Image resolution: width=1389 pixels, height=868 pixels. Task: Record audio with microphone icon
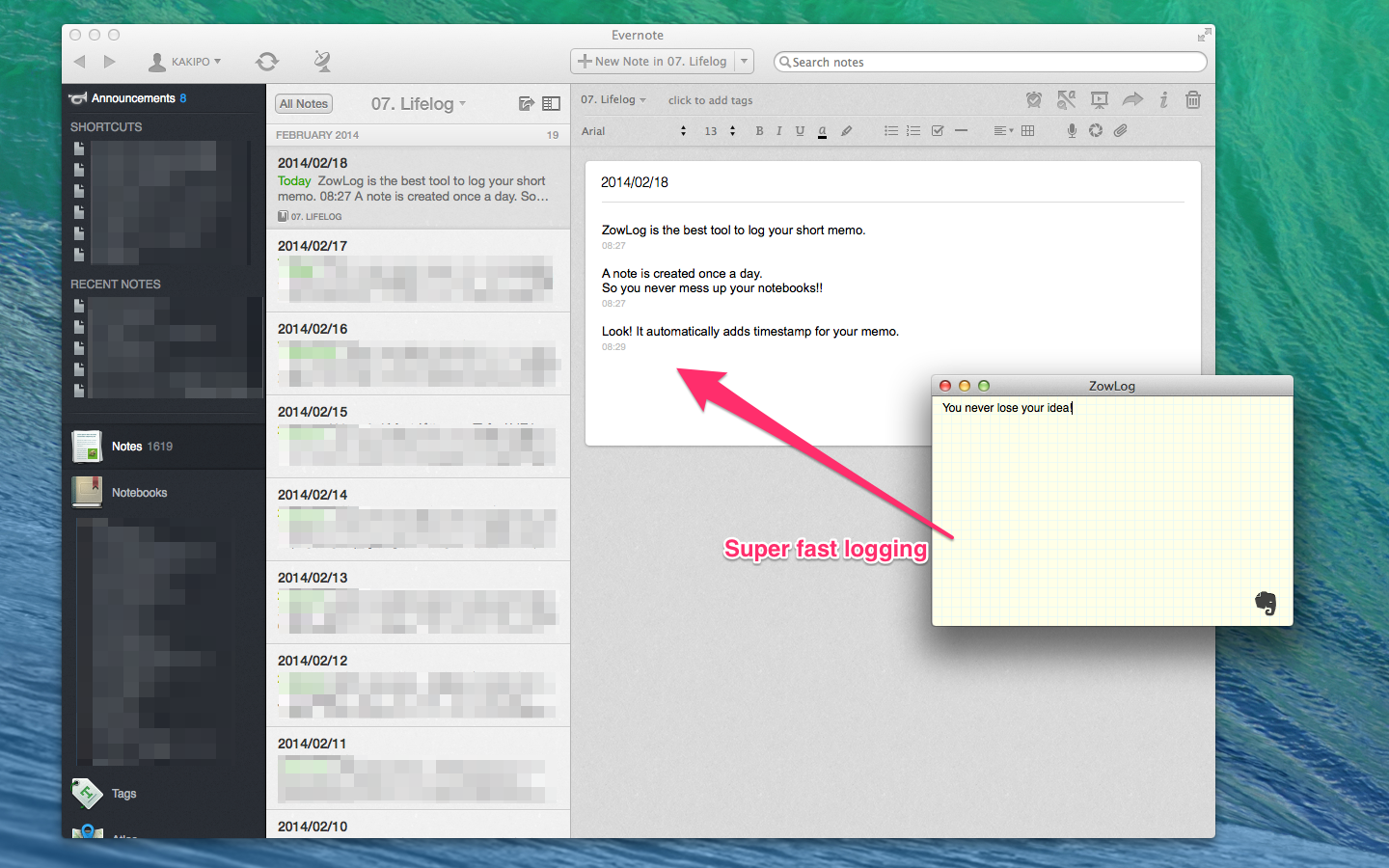1072,131
